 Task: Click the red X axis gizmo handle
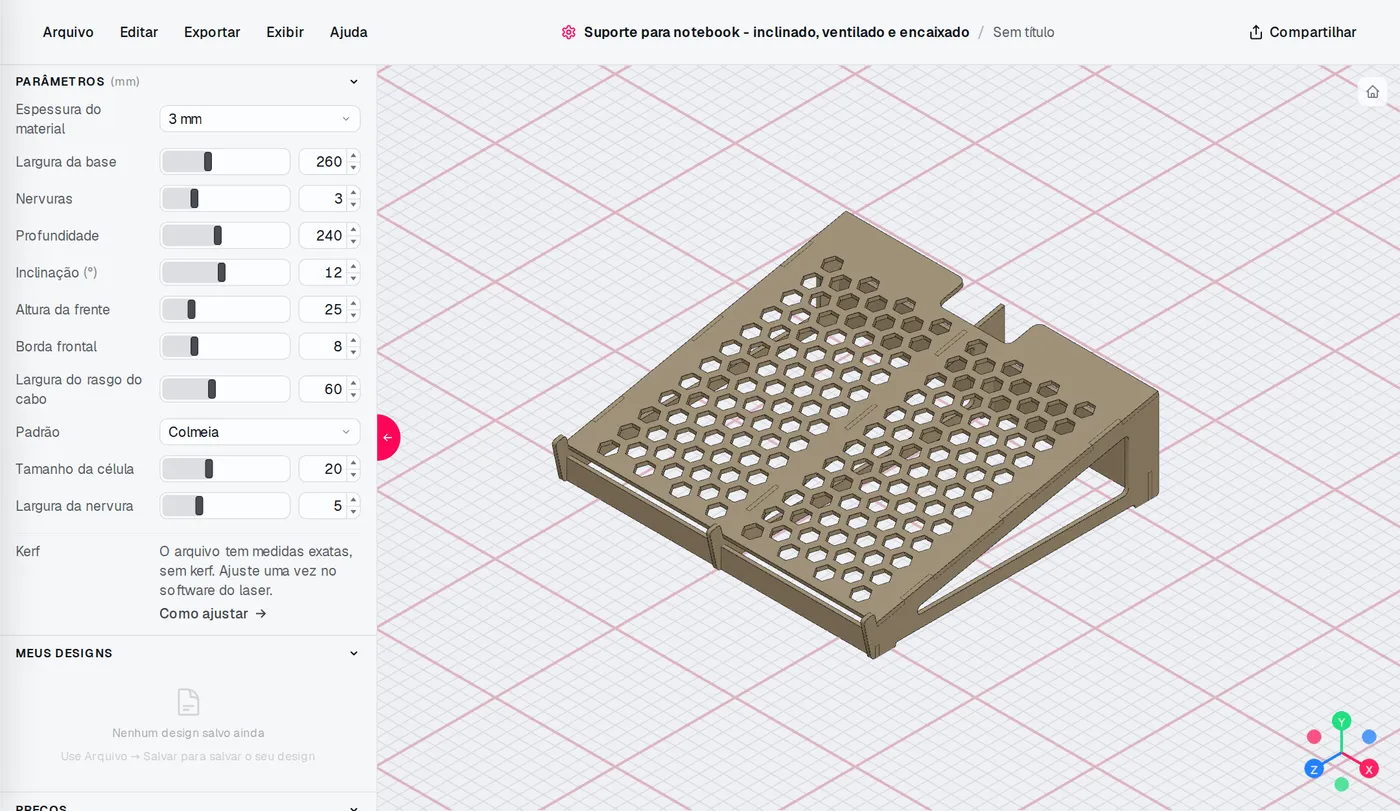point(1369,769)
